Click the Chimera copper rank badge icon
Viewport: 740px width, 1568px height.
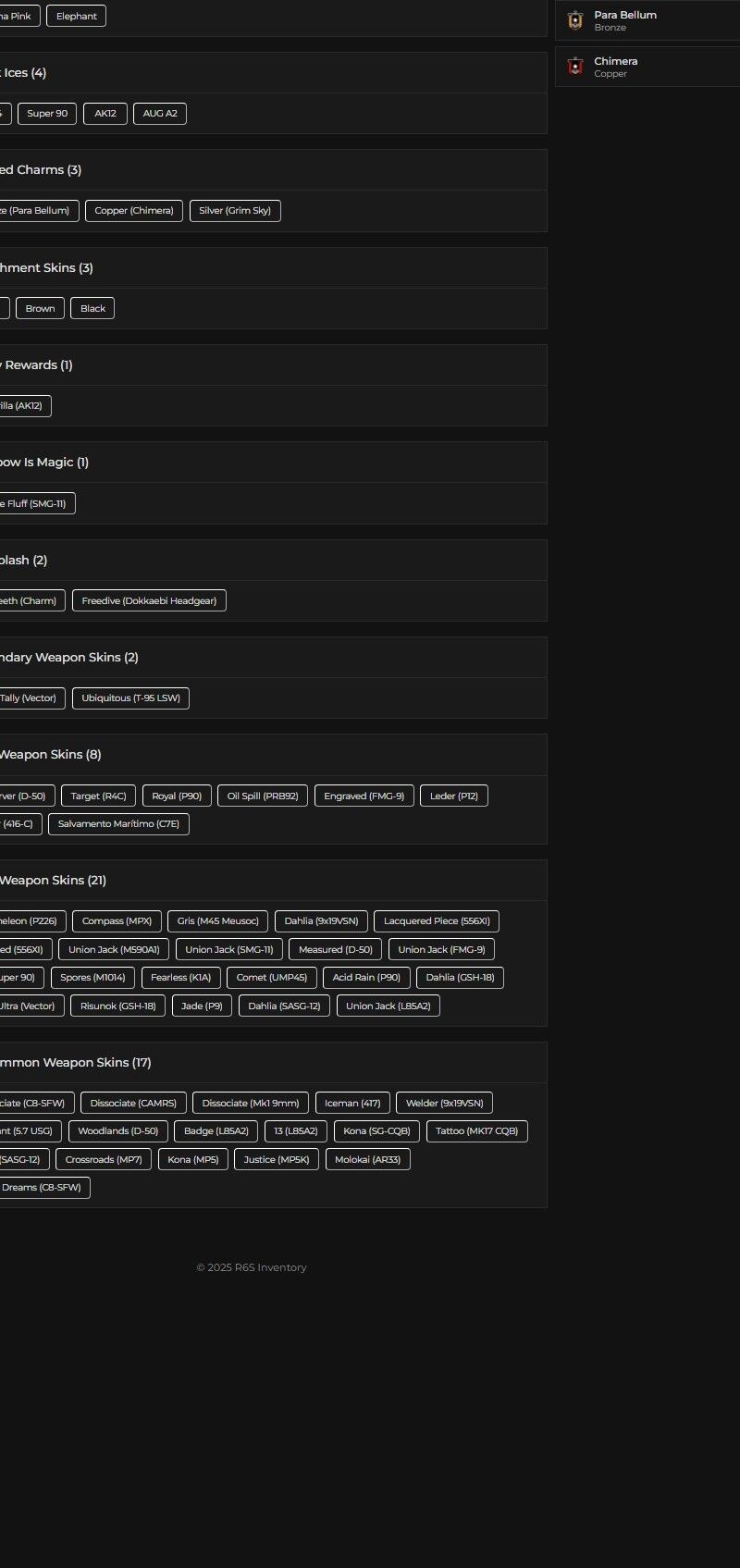tap(575, 67)
